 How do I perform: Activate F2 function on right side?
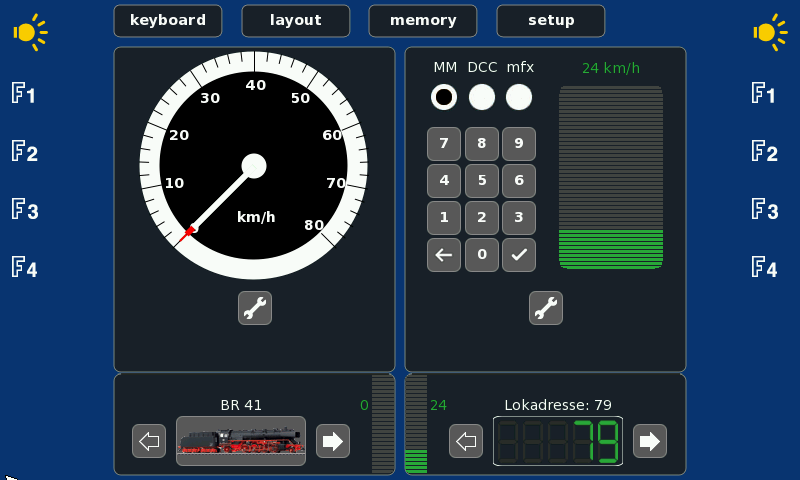pos(764,153)
